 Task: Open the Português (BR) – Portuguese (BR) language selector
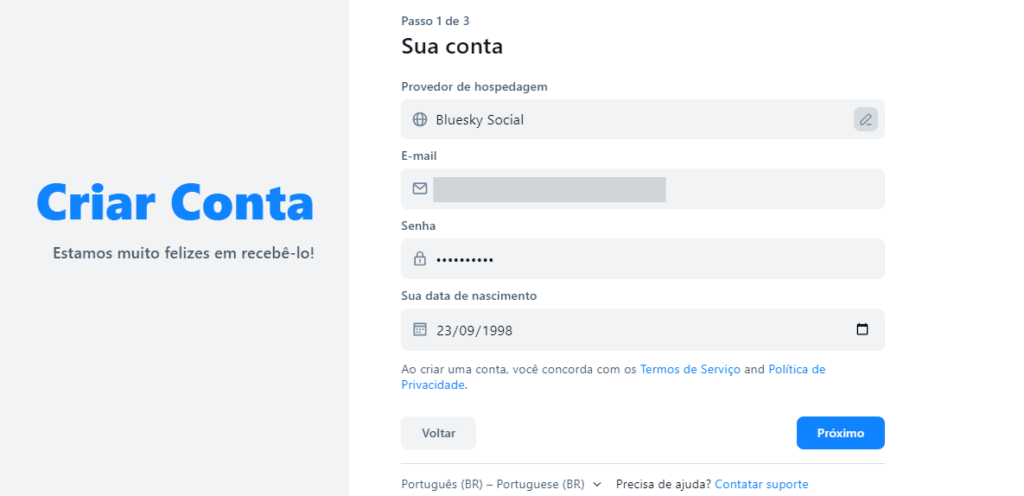coord(493,484)
